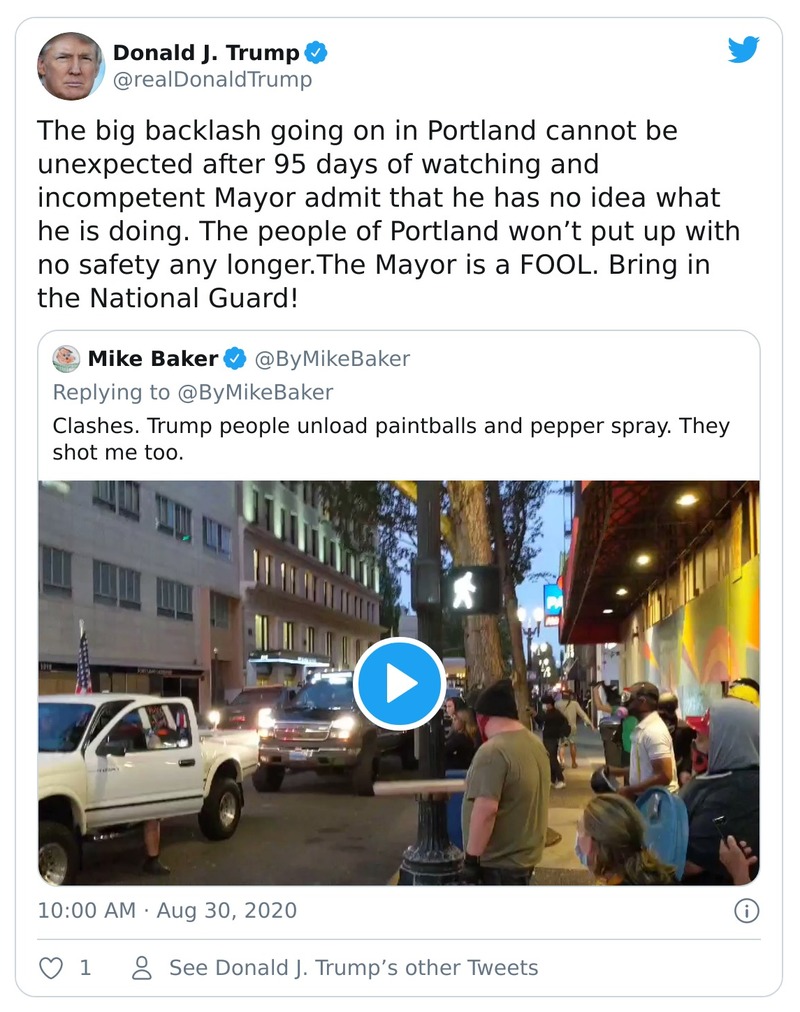The image size is (800, 1012).
Task: Click the quoted tweet text about clashes
Action: (391, 439)
